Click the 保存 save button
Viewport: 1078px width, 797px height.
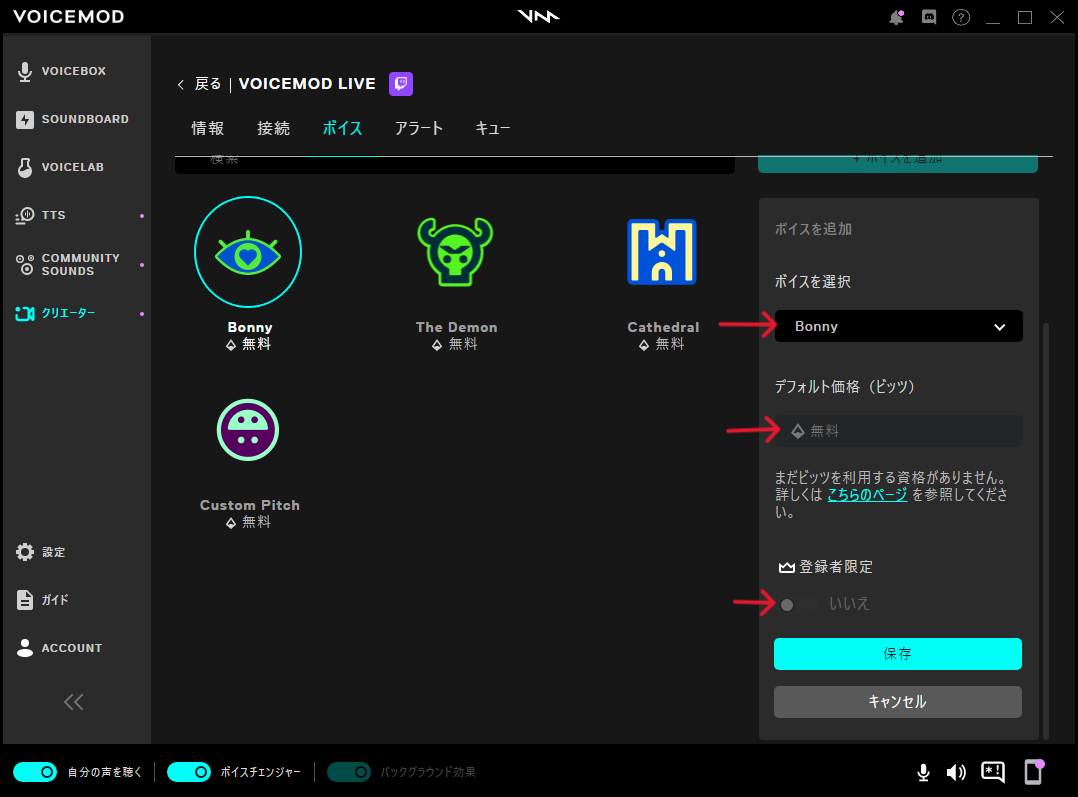coord(898,654)
